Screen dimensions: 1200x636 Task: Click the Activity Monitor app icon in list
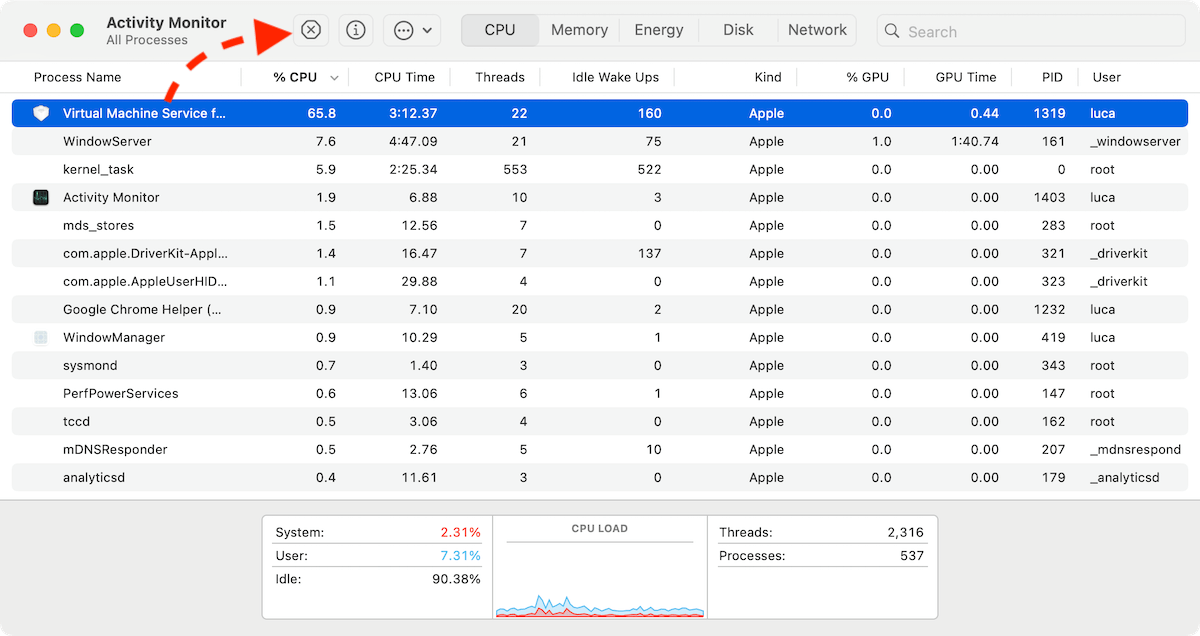click(41, 197)
